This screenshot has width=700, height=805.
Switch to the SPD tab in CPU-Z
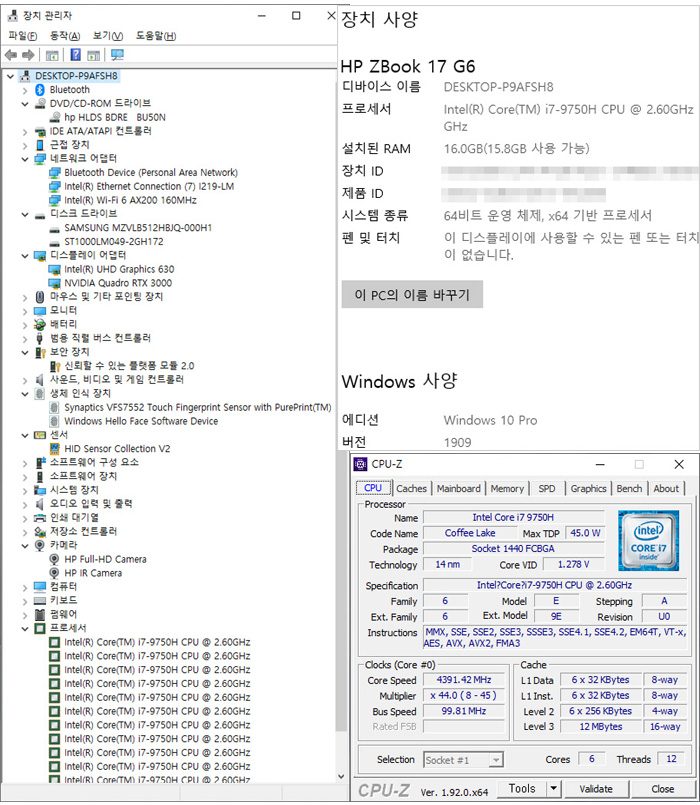[x=547, y=488]
